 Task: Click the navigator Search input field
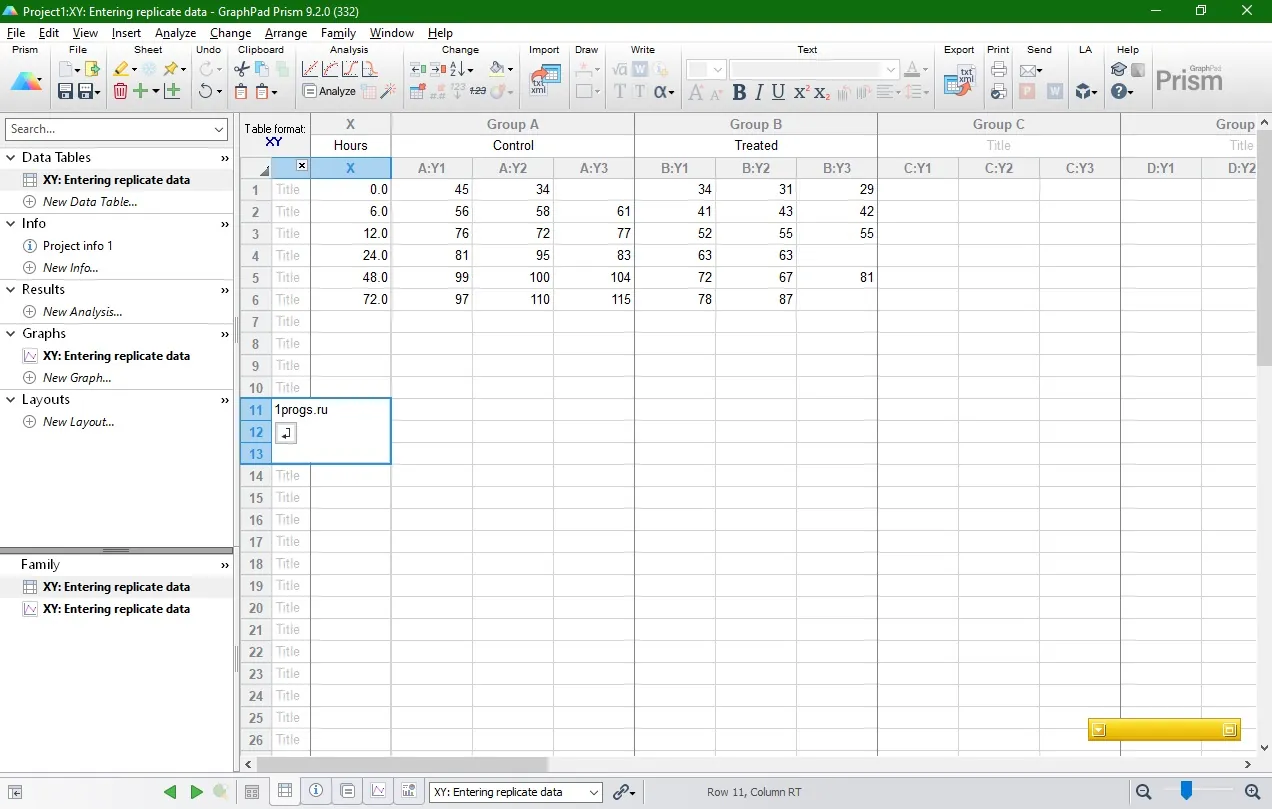pos(107,129)
